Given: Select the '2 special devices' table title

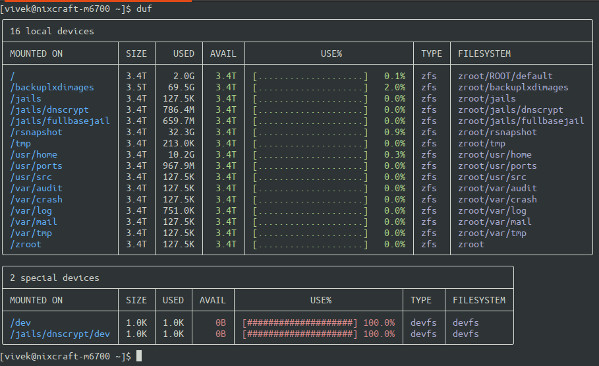Looking at the screenshot, I should (x=55, y=278).
